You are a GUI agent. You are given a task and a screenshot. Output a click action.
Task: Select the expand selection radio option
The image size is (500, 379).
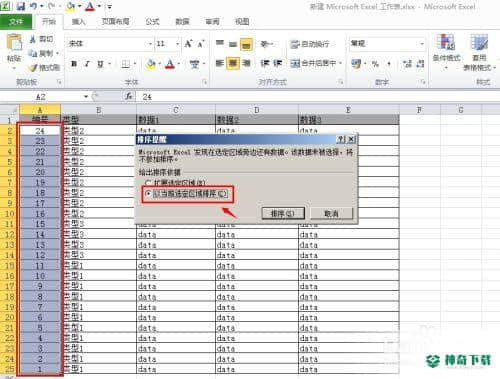pos(149,183)
